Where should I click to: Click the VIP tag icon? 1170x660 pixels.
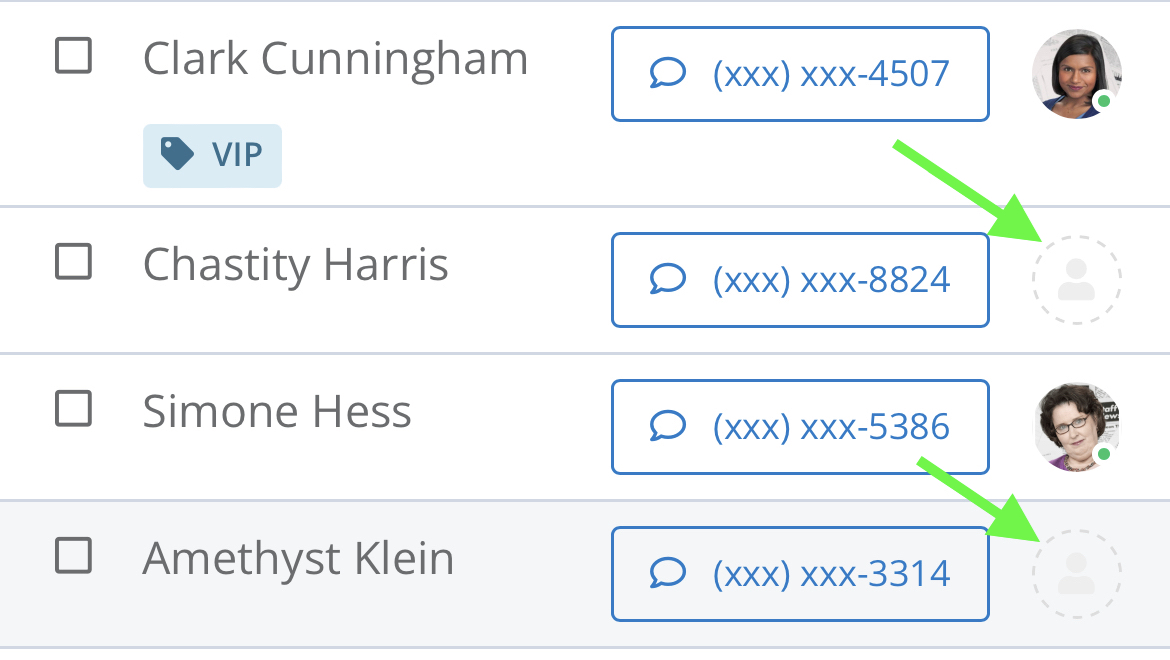(x=177, y=155)
